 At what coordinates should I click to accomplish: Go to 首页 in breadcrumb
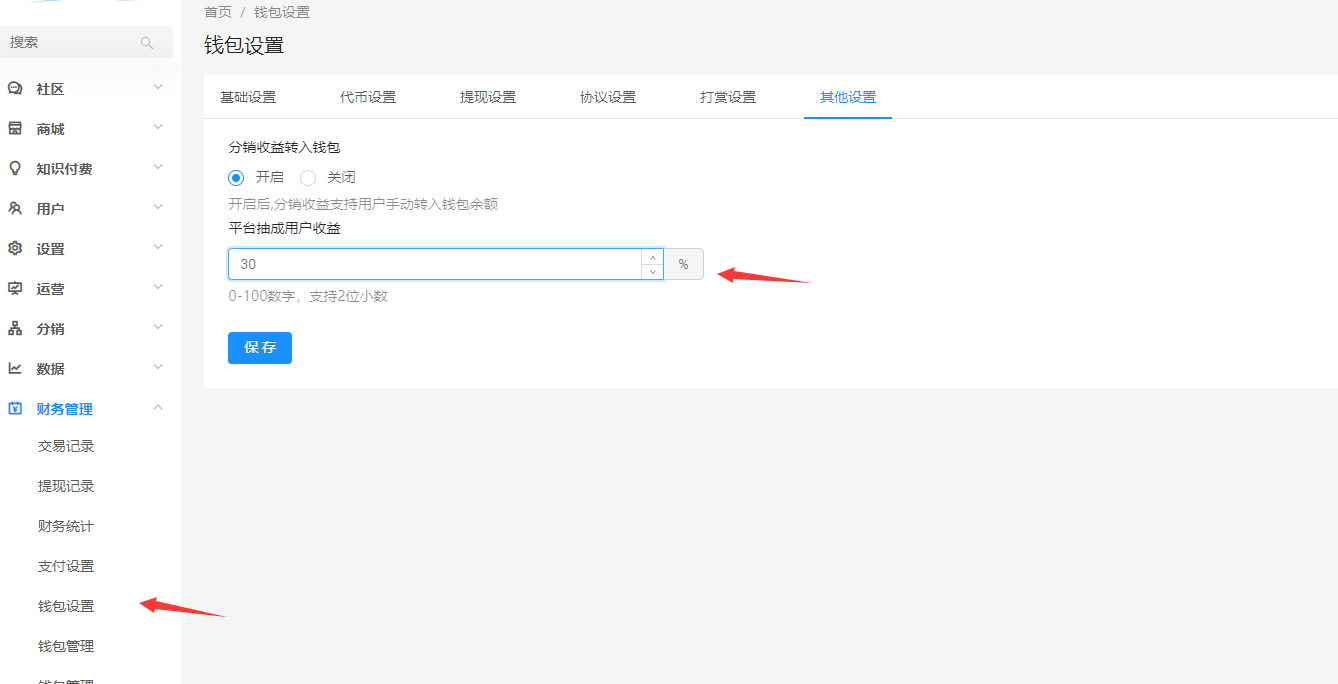point(218,12)
